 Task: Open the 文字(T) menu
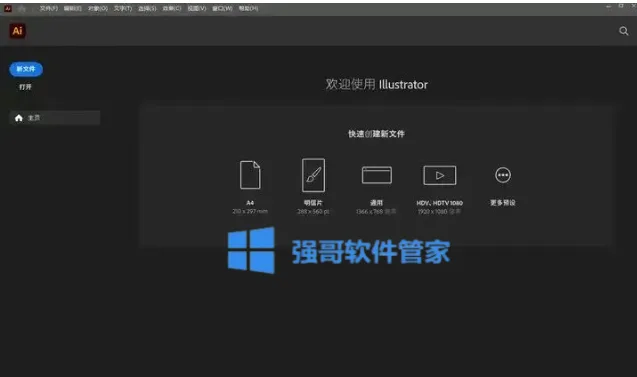123,9
